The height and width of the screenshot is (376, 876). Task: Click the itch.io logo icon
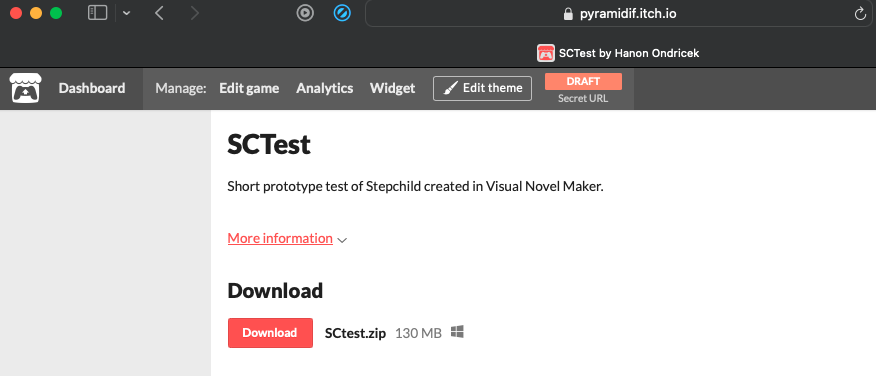tap(25, 88)
